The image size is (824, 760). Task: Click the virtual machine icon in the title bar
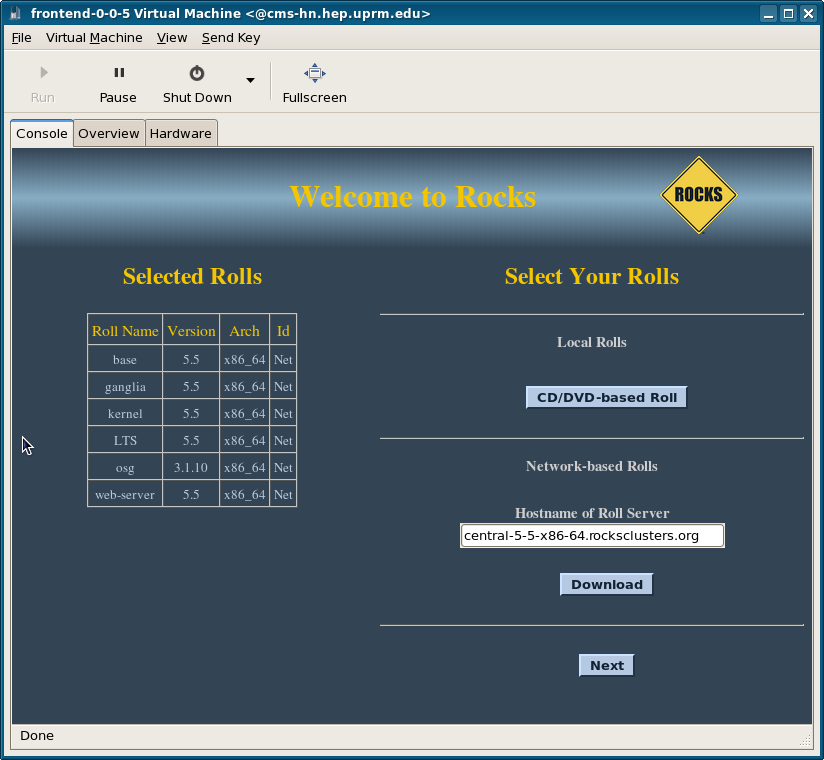[x=16, y=13]
